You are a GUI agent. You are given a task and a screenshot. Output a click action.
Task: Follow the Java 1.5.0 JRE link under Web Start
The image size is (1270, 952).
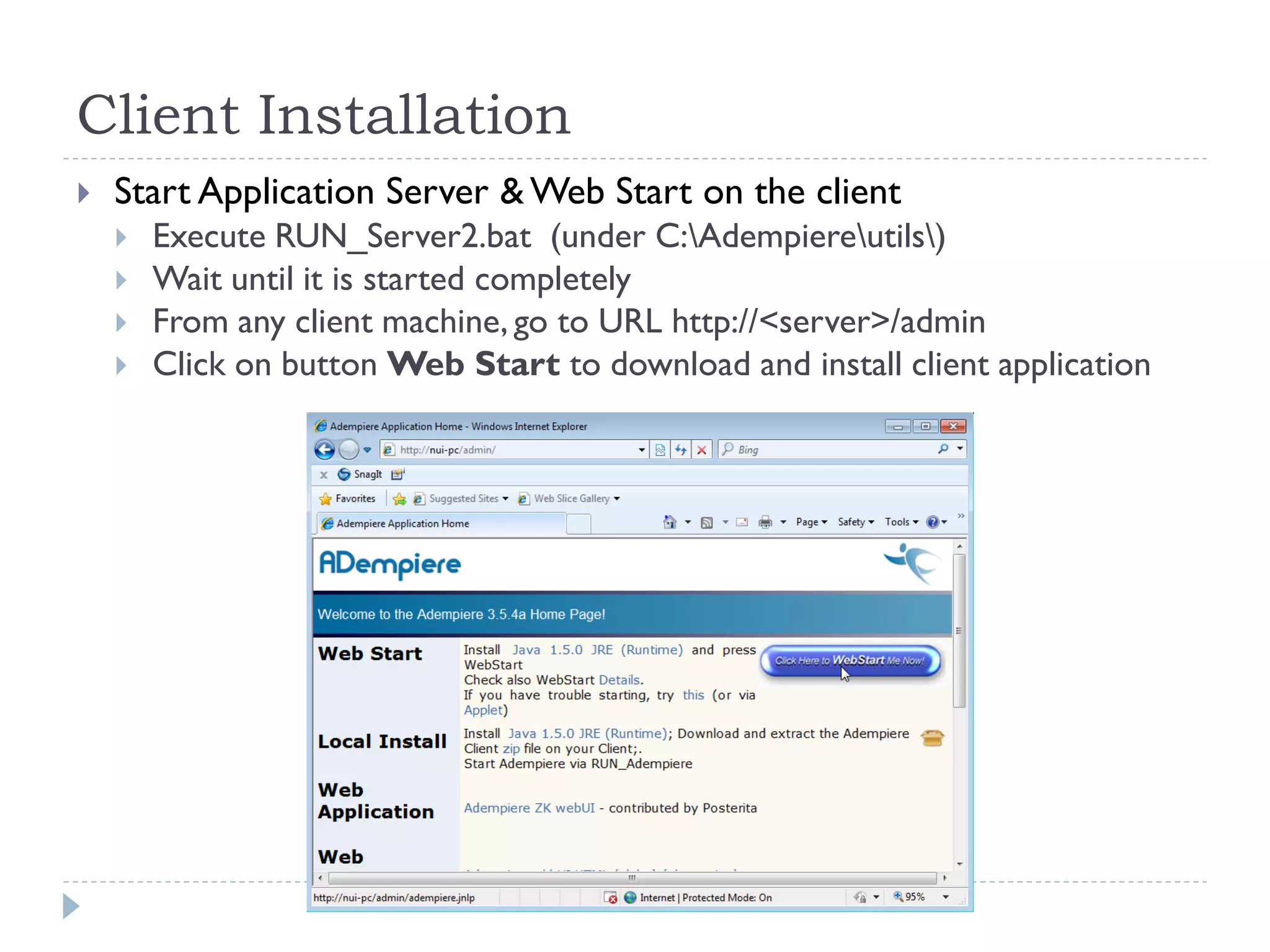(597, 650)
